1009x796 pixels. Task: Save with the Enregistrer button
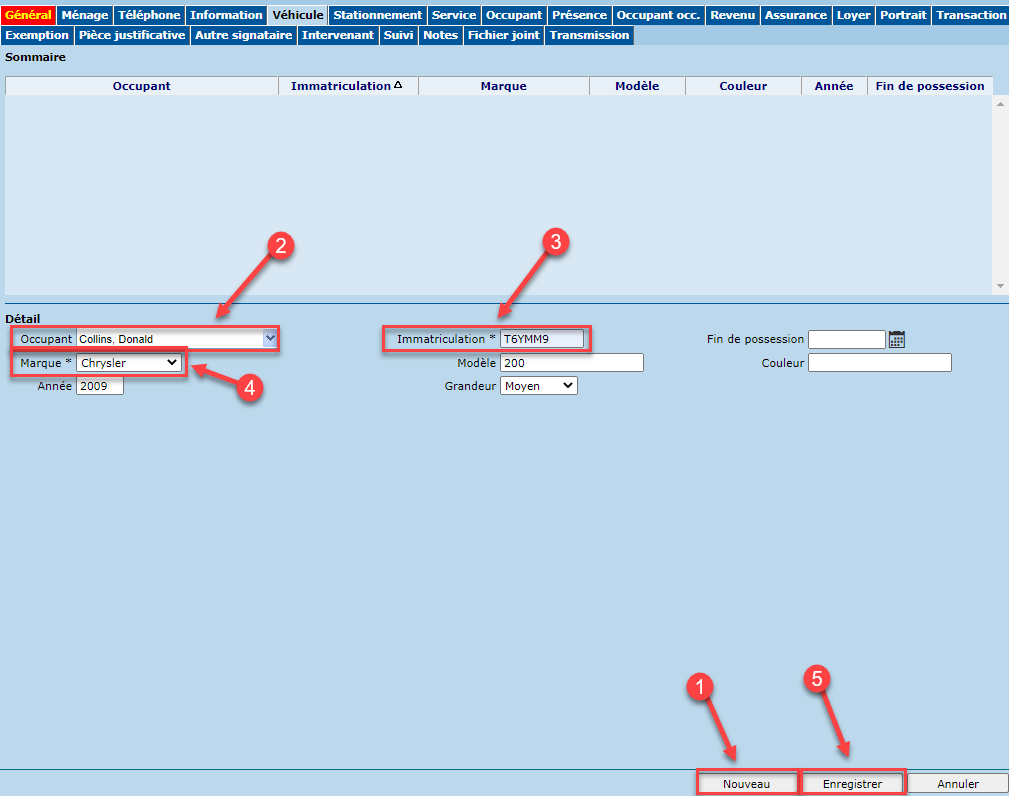pyautogui.click(x=852, y=784)
